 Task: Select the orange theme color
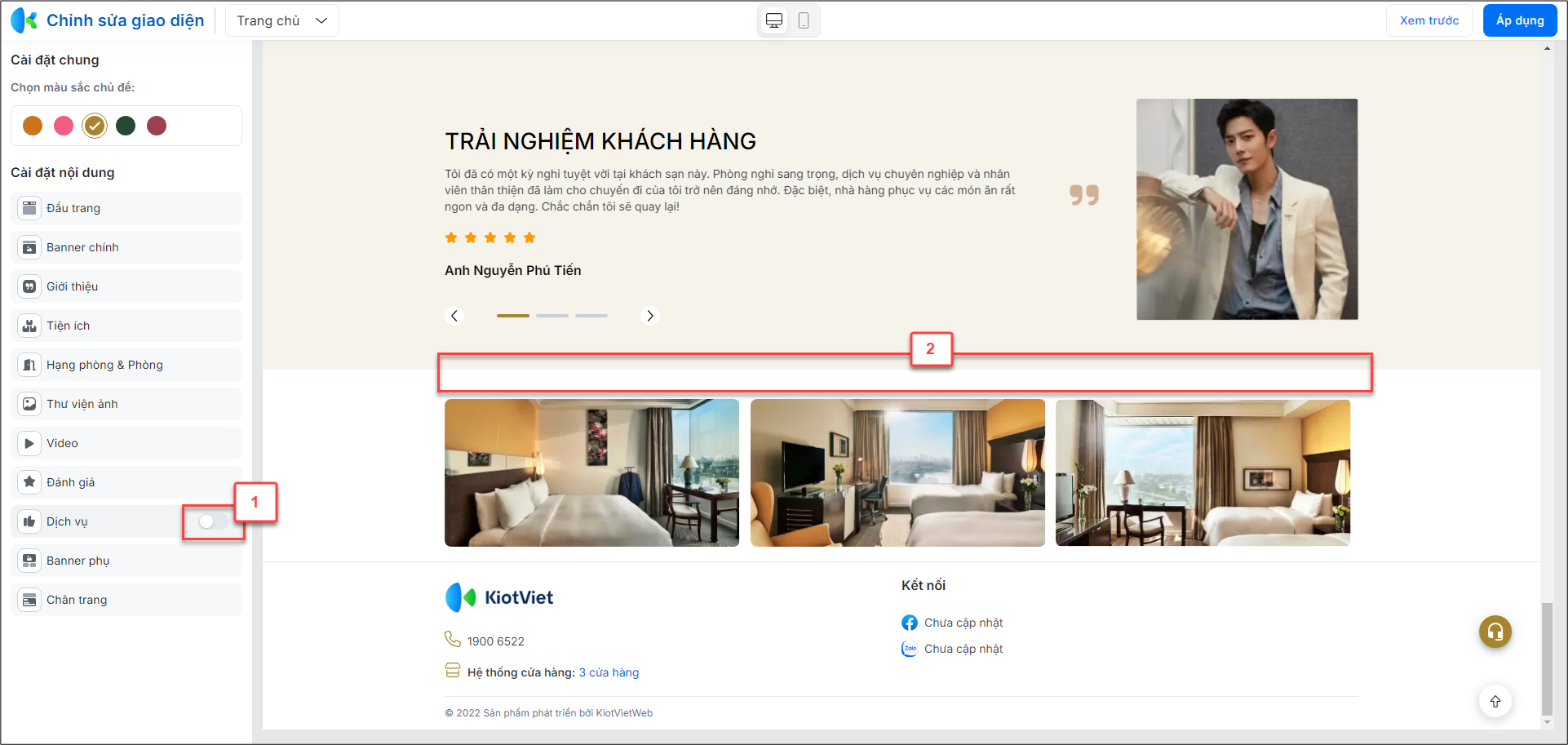tap(33, 126)
